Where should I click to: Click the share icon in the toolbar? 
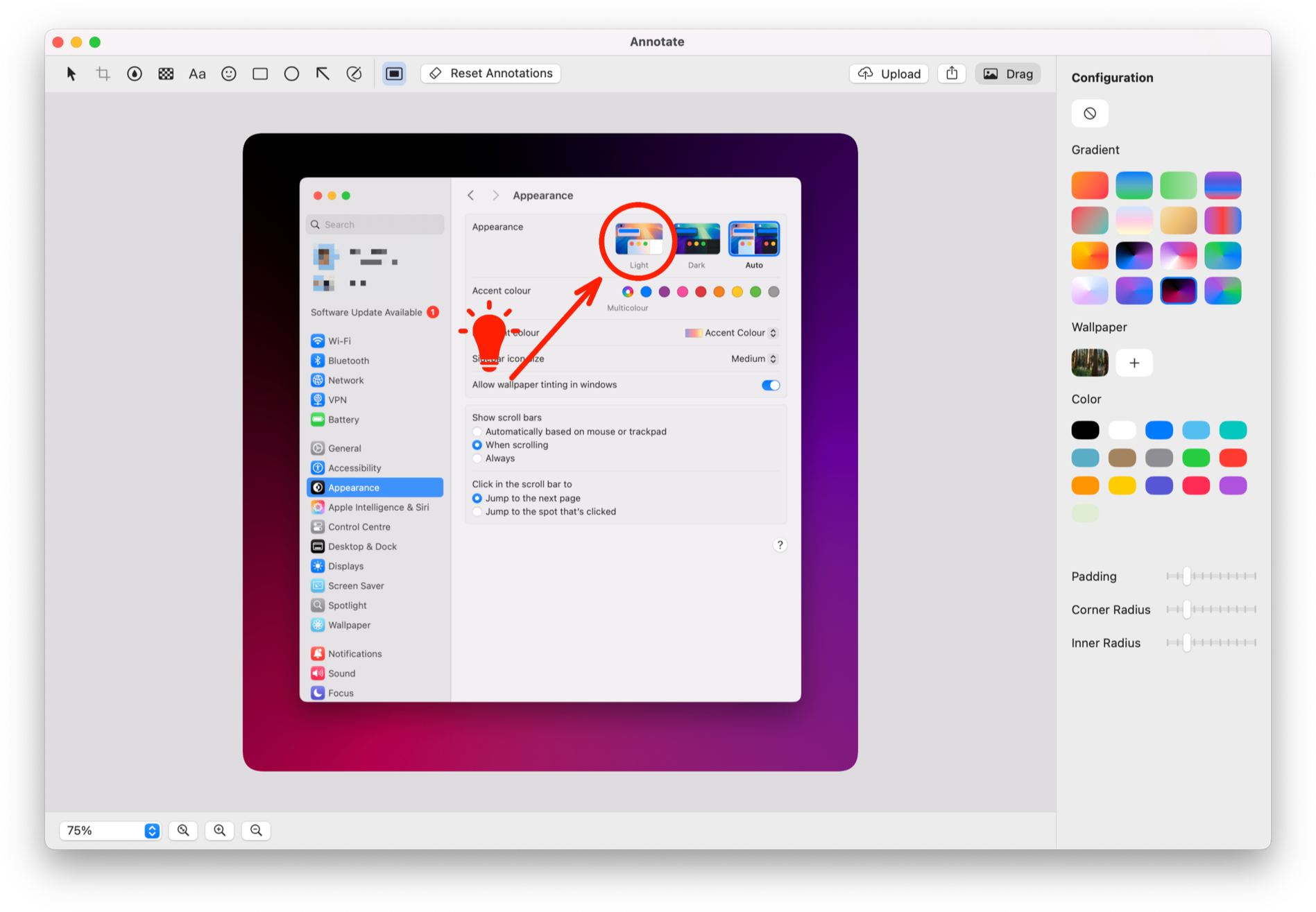pyautogui.click(x=952, y=73)
